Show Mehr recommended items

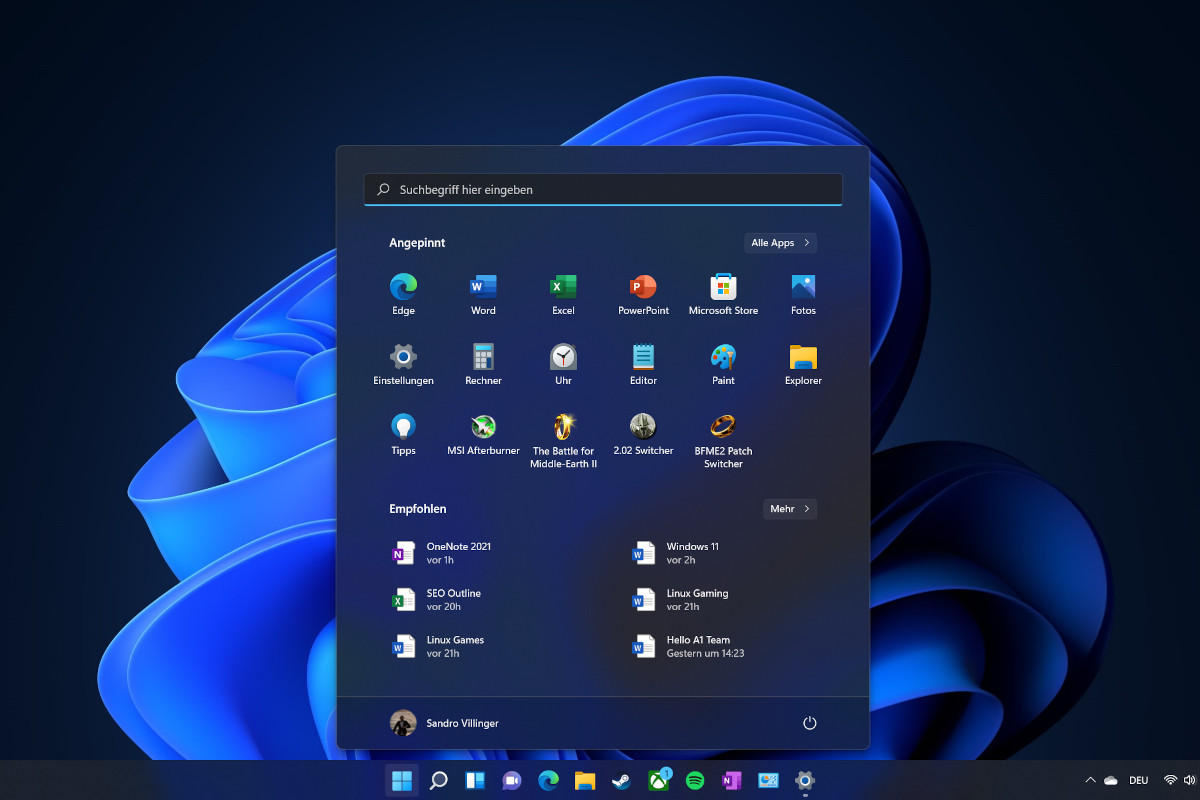coord(790,509)
